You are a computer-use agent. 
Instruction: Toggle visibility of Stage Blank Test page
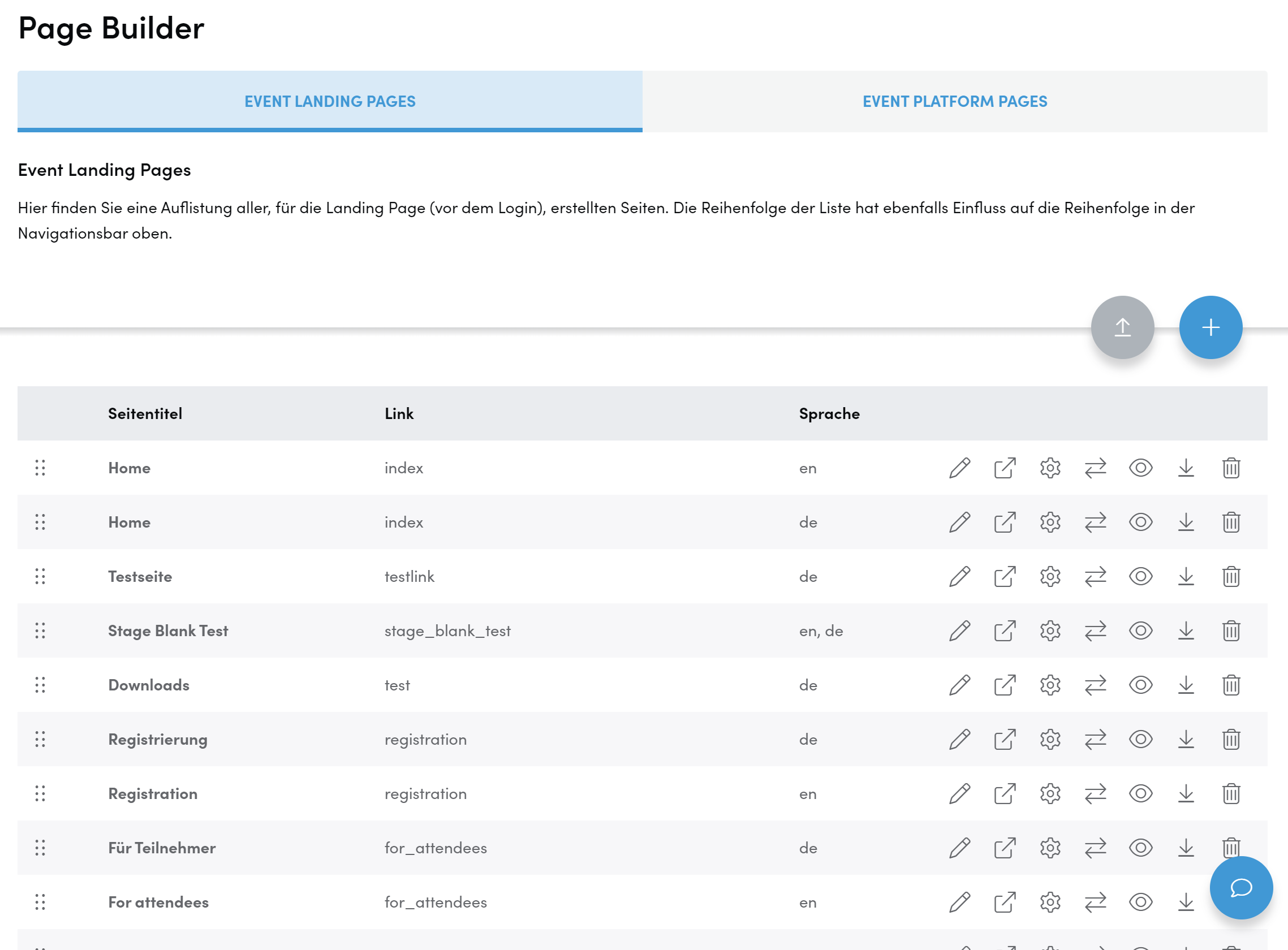[1141, 631]
